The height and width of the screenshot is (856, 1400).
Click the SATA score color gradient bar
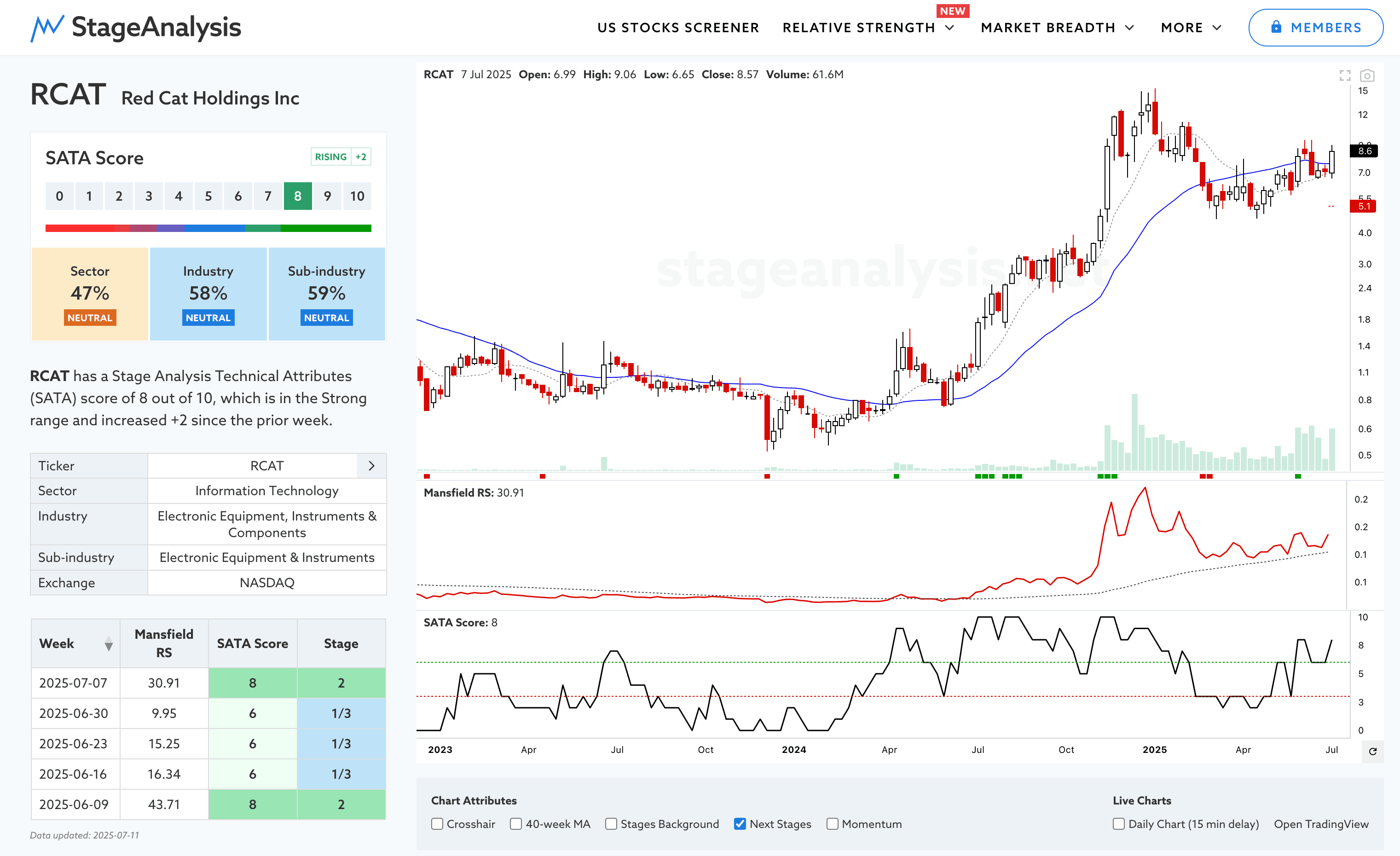208,228
